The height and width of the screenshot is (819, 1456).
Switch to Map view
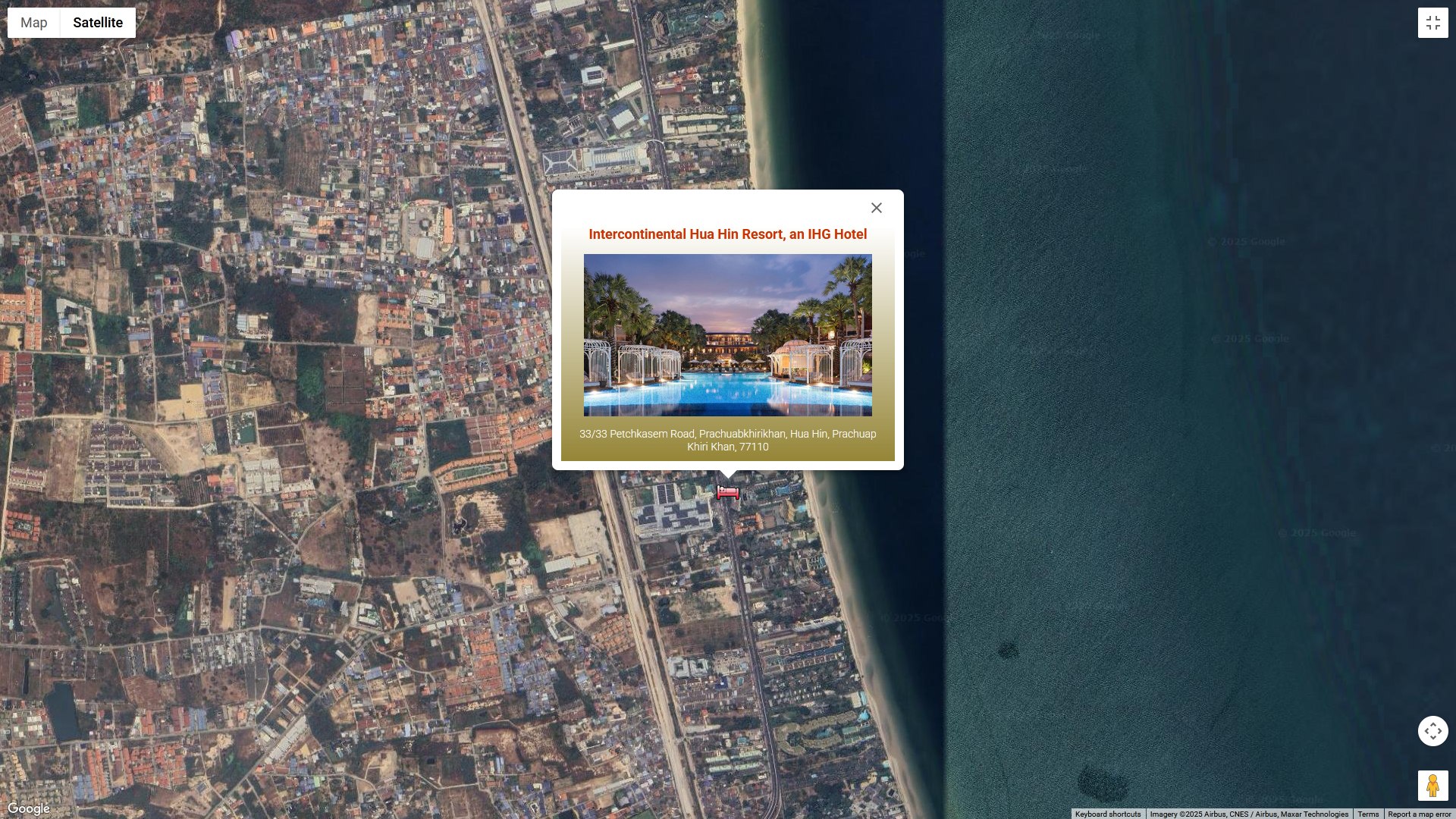tap(33, 23)
